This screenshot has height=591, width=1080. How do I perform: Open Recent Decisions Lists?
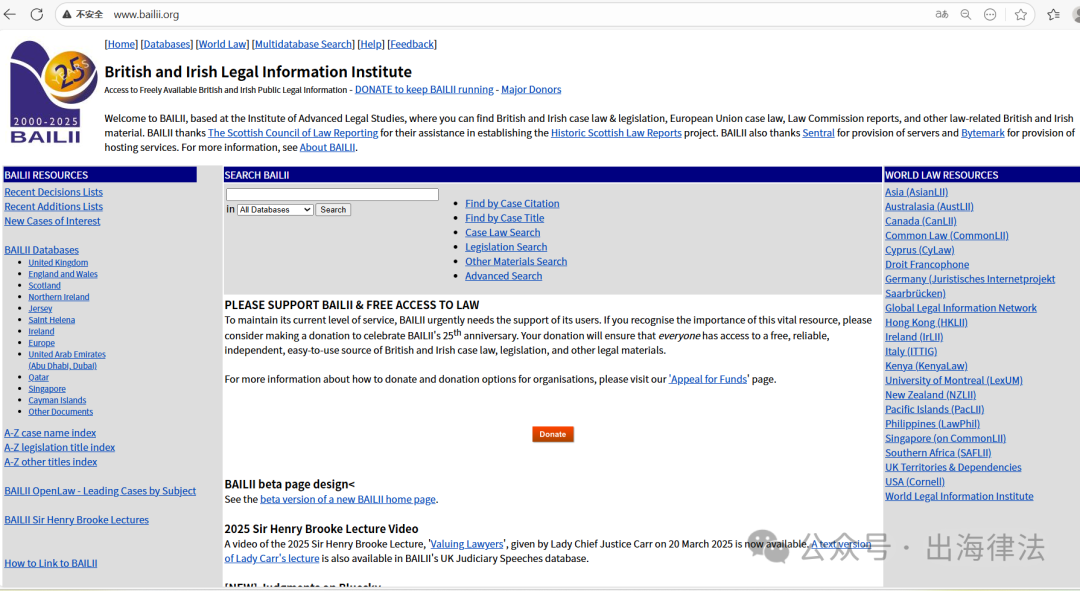(54, 192)
